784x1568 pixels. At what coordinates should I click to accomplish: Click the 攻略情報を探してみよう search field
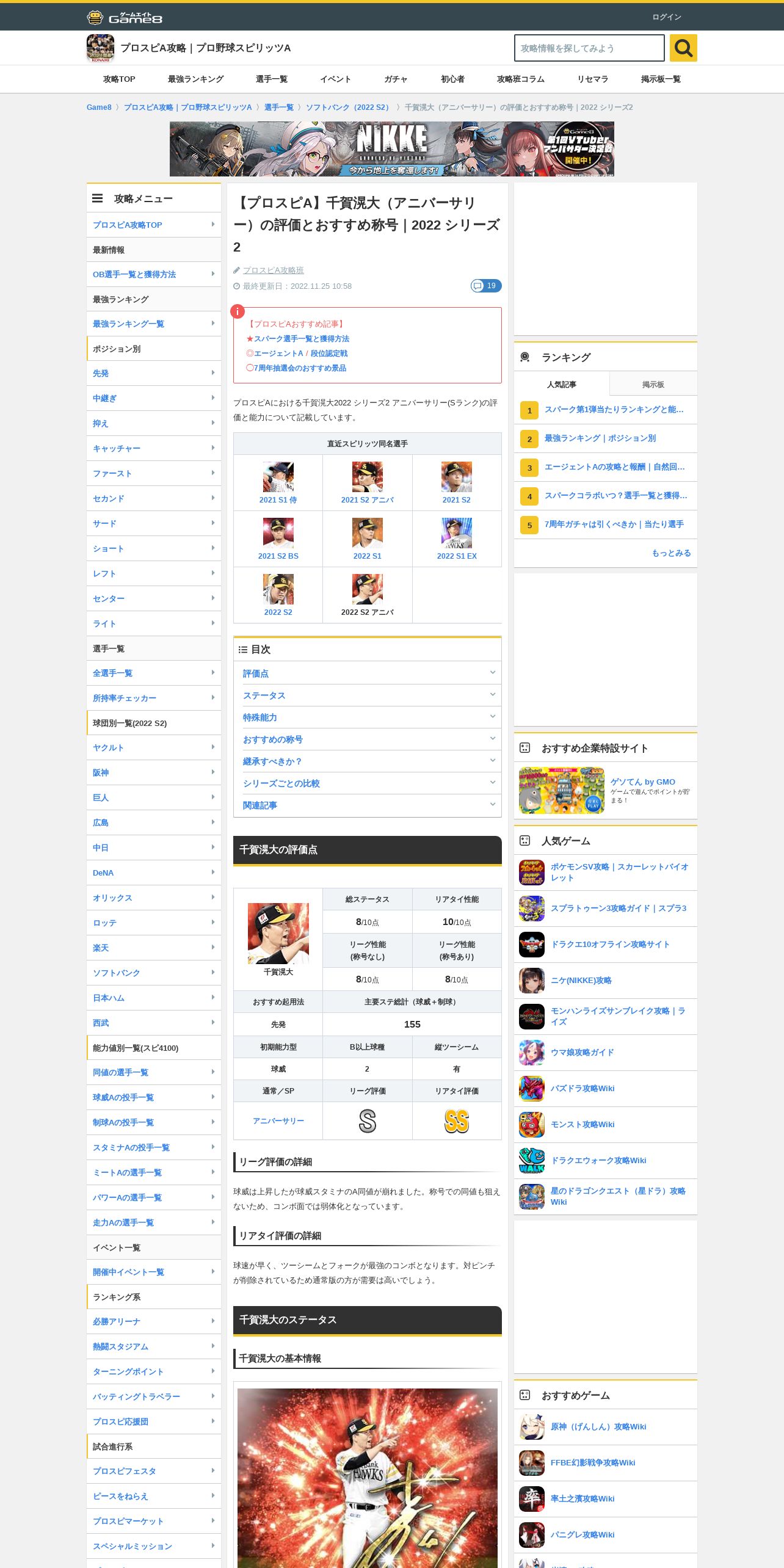[x=589, y=48]
